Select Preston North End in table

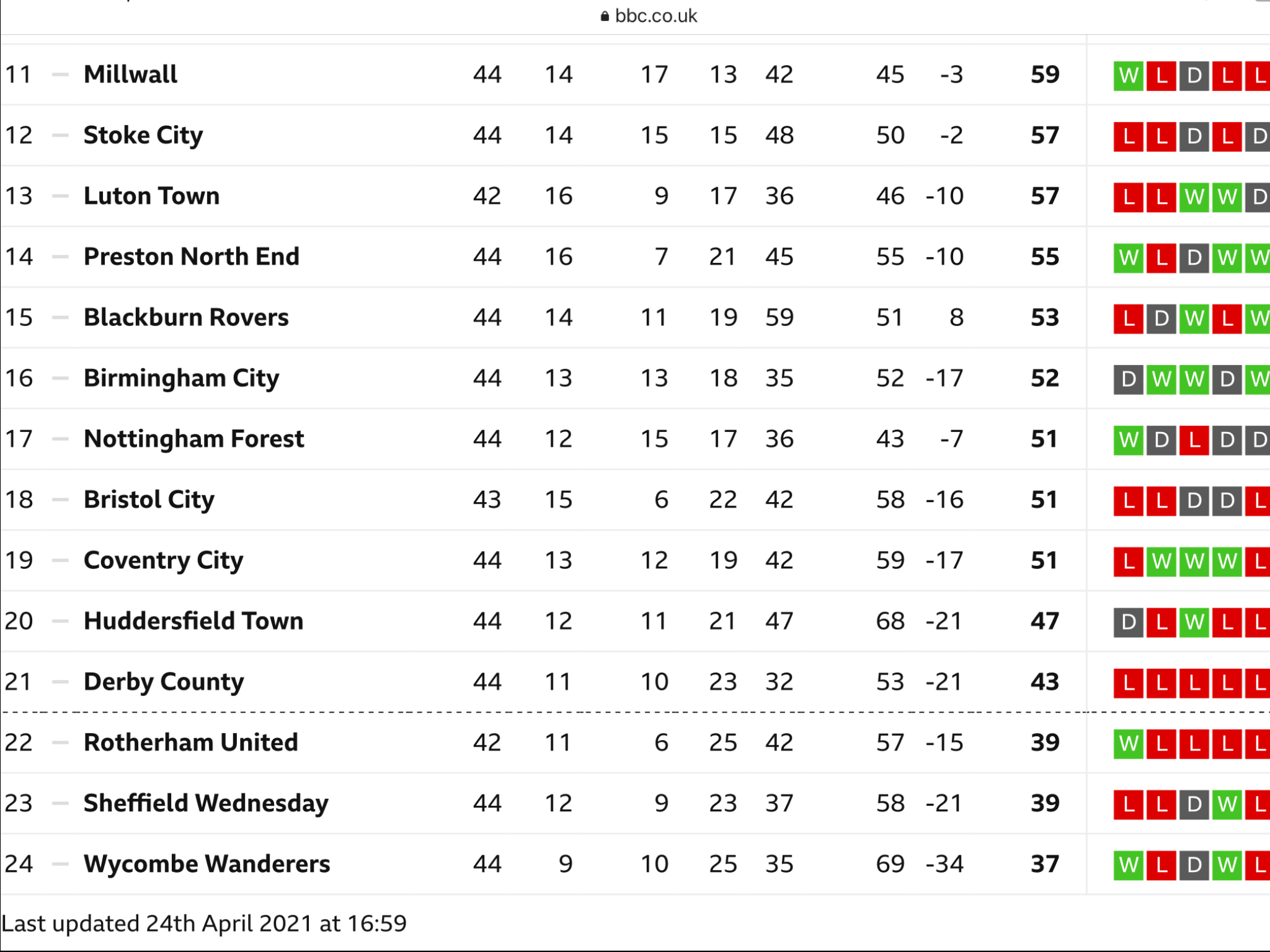(192, 257)
